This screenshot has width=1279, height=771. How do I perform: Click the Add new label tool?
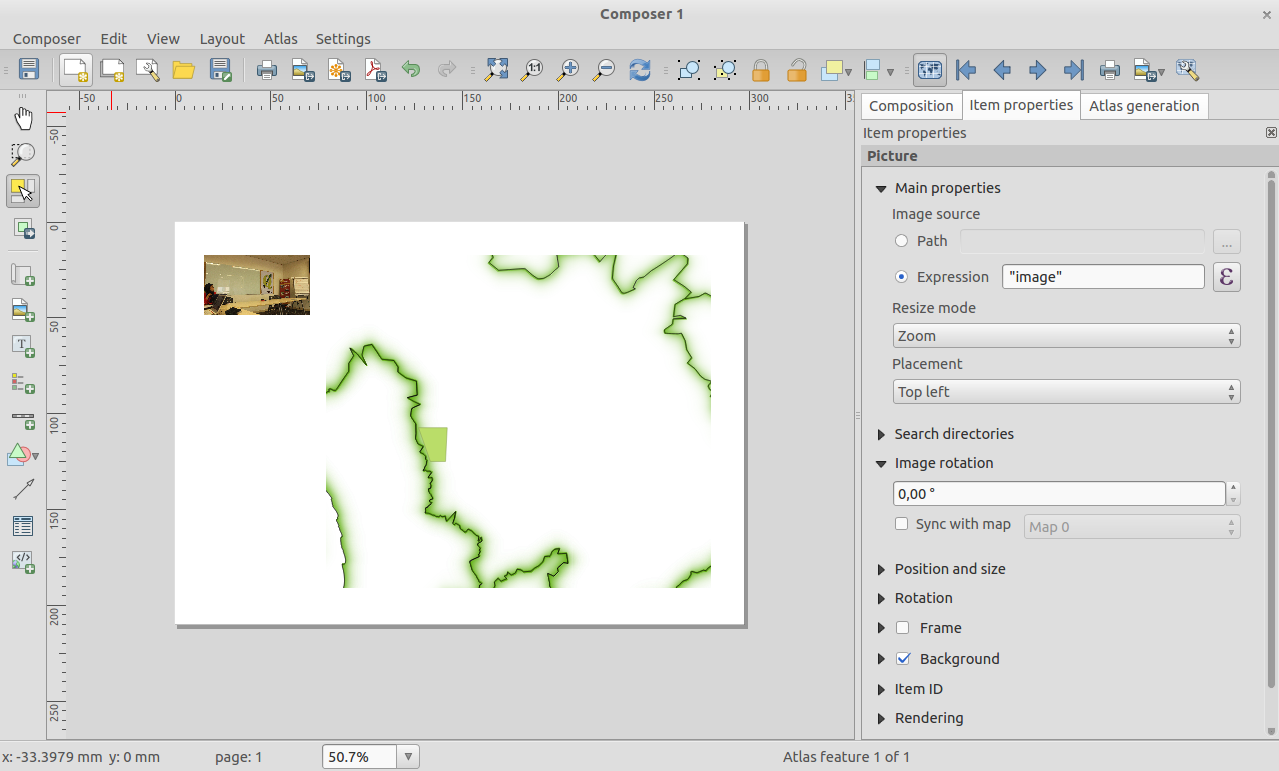tap(23, 346)
